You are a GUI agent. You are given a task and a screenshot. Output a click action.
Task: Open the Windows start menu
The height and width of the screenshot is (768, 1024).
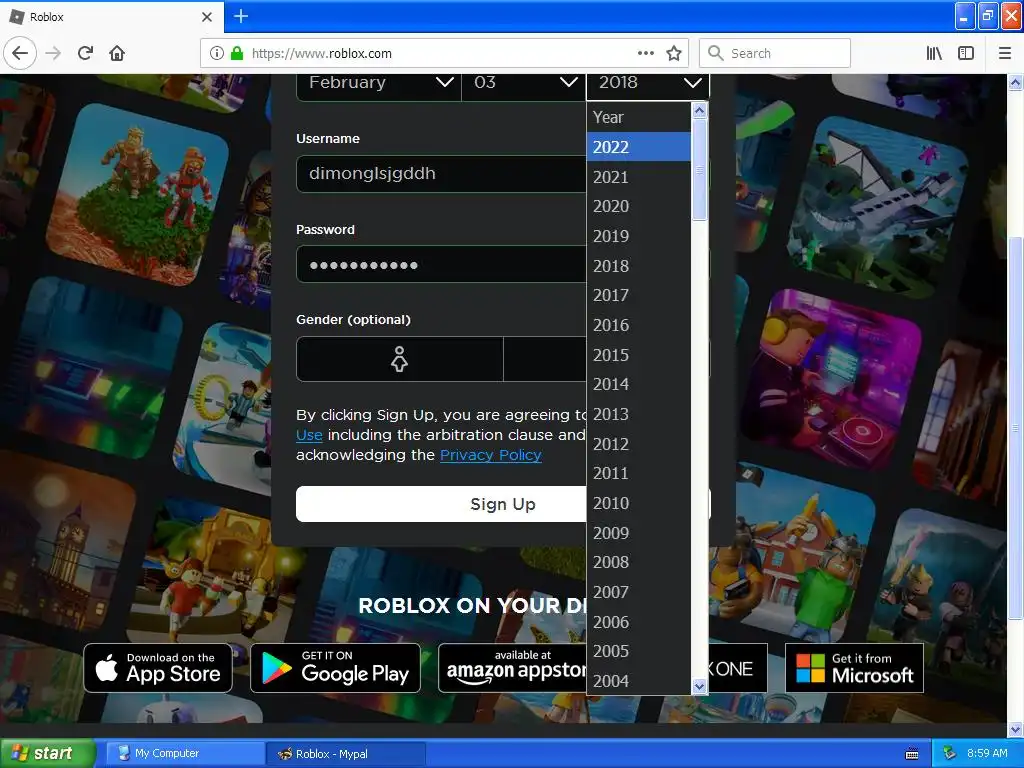[x=48, y=754]
